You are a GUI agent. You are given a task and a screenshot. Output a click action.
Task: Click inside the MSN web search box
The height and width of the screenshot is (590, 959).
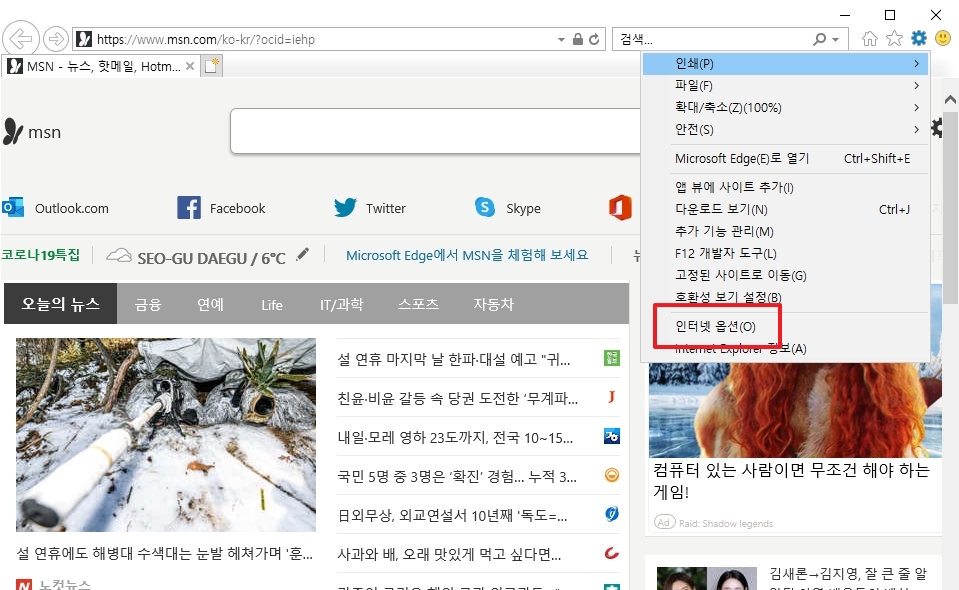point(435,131)
